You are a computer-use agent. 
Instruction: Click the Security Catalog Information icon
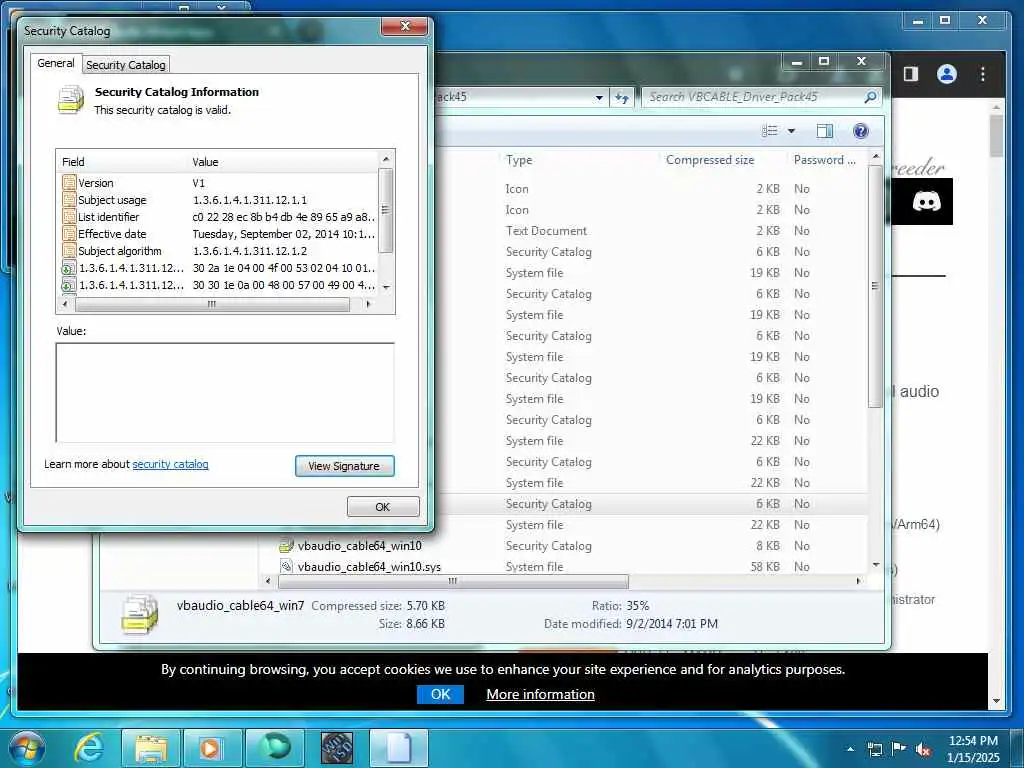71,100
